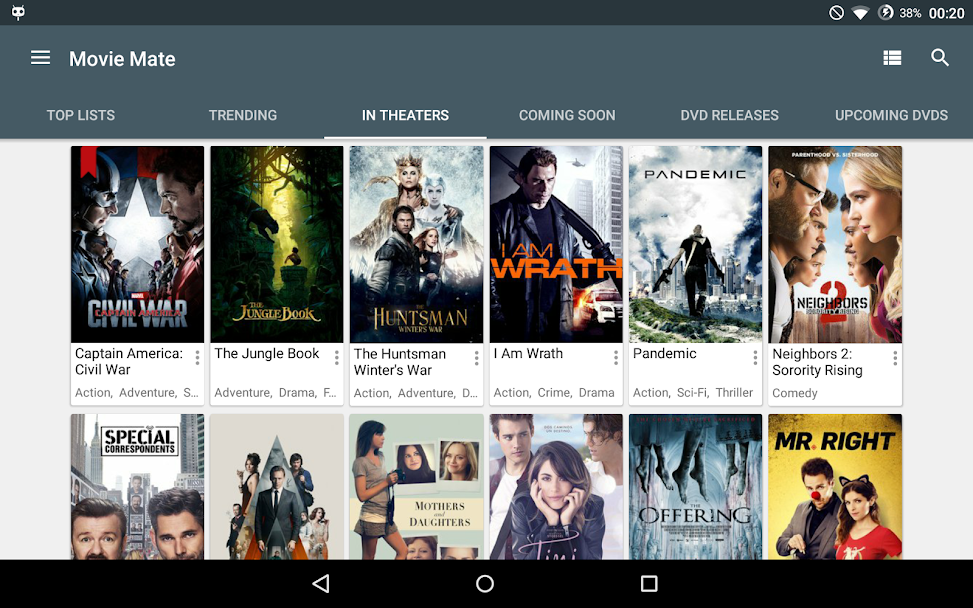Click the 'Captain America: Civil War' title
973x608 pixels.
pos(129,362)
